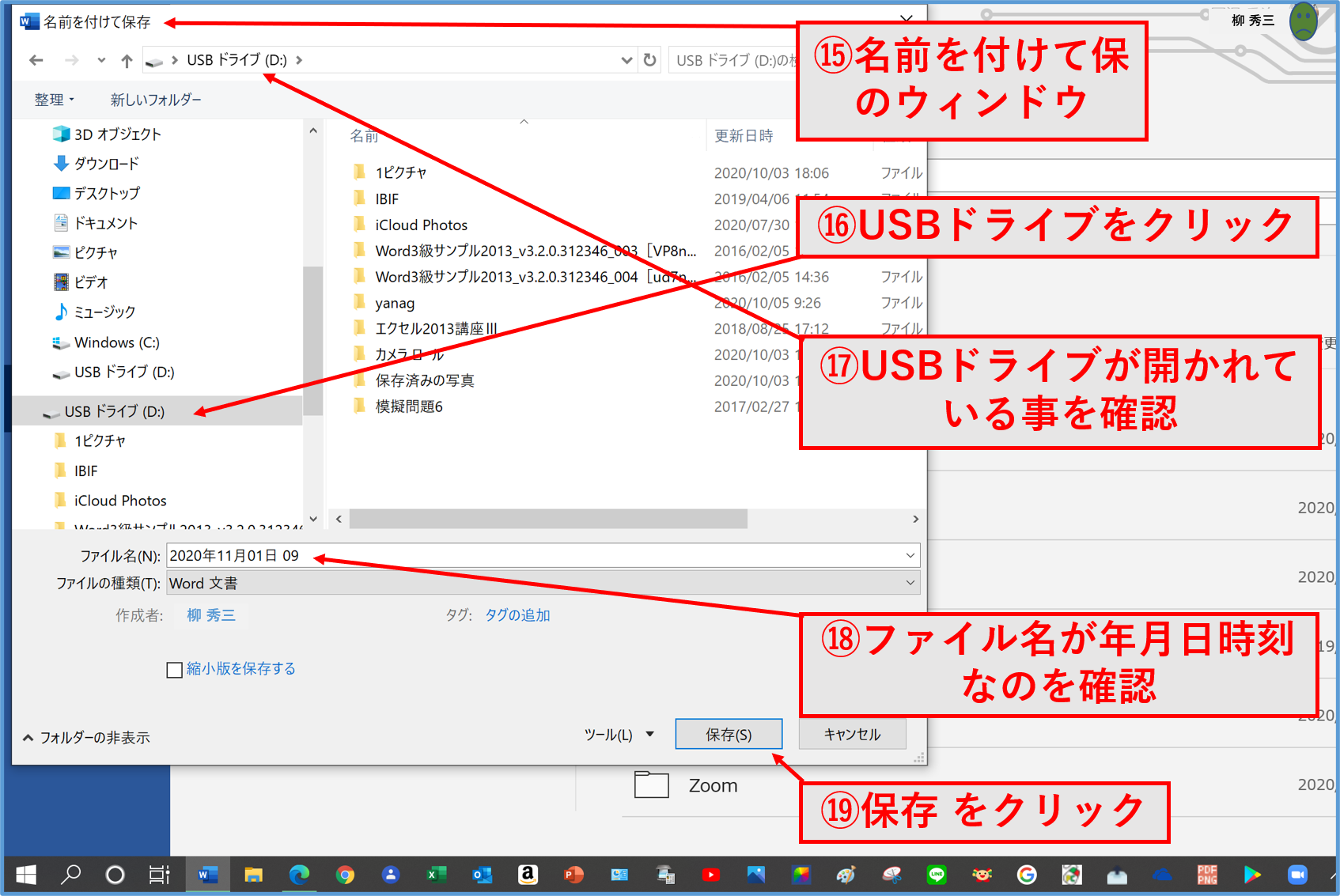Image resolution: width=1340 pixels, height=896 pixels.
Task: Open Zoom from the taskbar
Action: [1297, 875]
